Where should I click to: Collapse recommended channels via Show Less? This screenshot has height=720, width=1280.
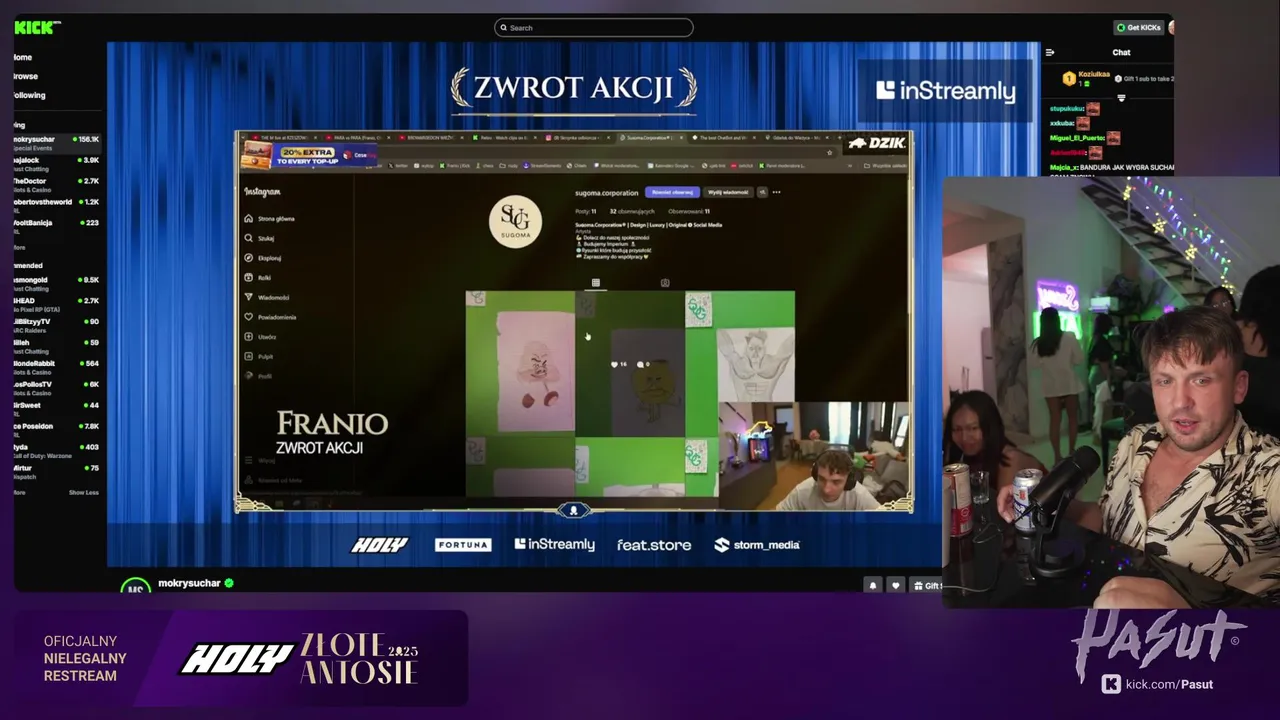[84, 492]
